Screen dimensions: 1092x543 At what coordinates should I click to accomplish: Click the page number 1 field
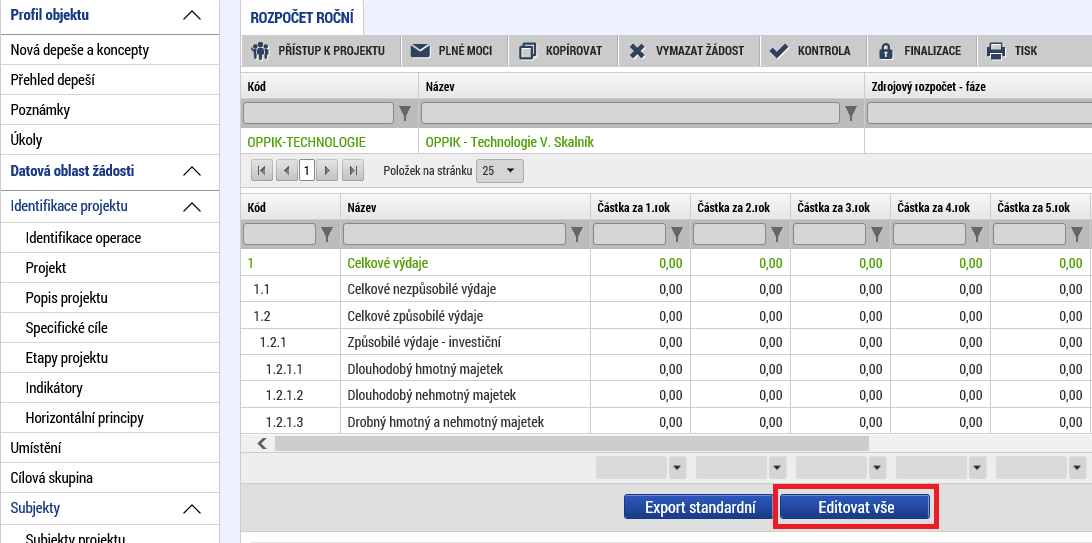point(307,171)
